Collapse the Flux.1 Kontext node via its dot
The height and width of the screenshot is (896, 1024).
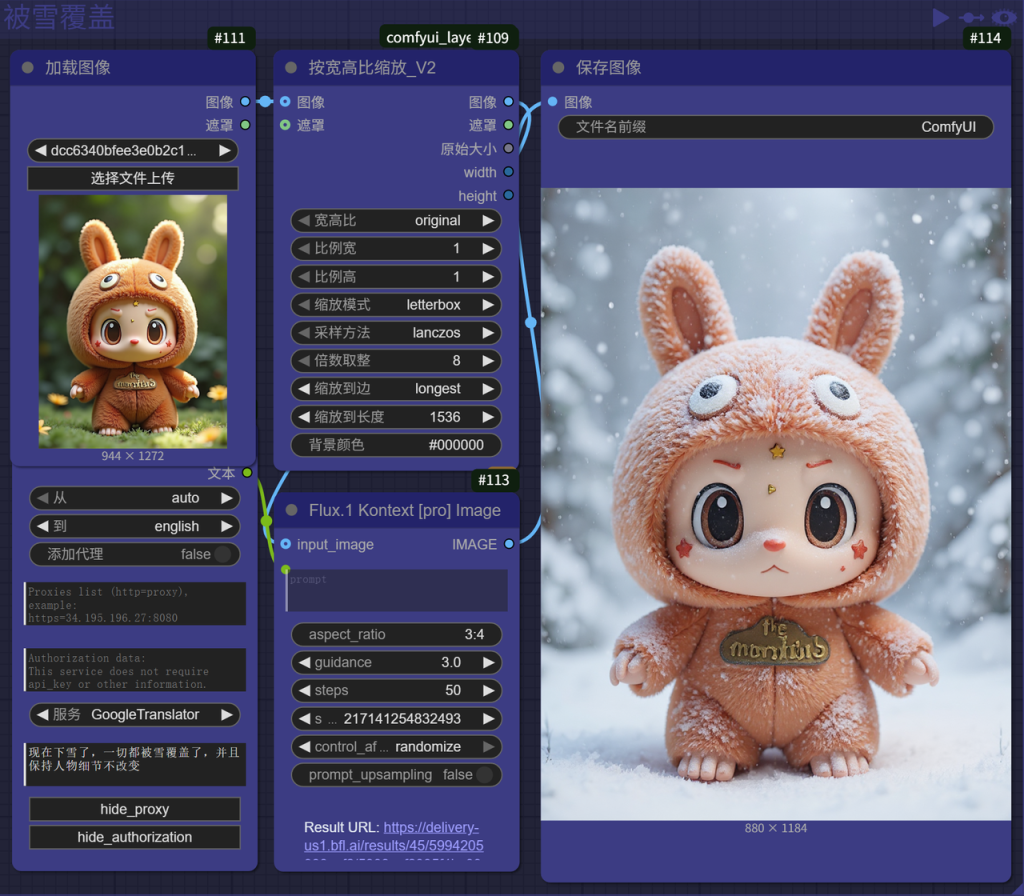click(291, 510)
